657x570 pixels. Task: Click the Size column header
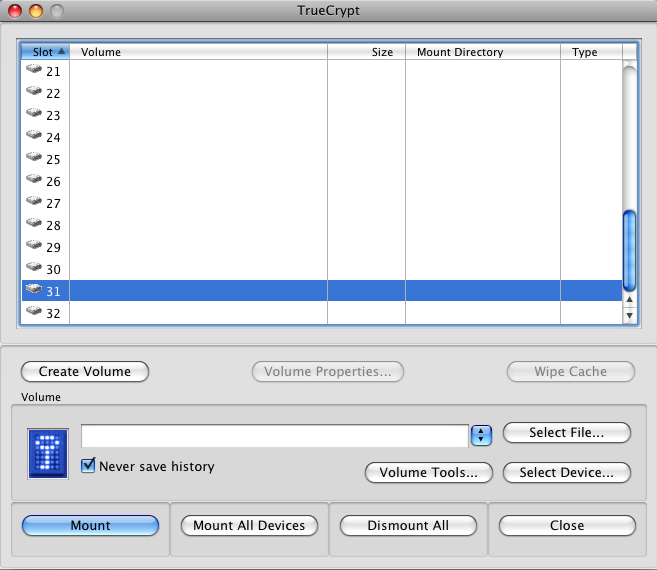tap(367, 52)
